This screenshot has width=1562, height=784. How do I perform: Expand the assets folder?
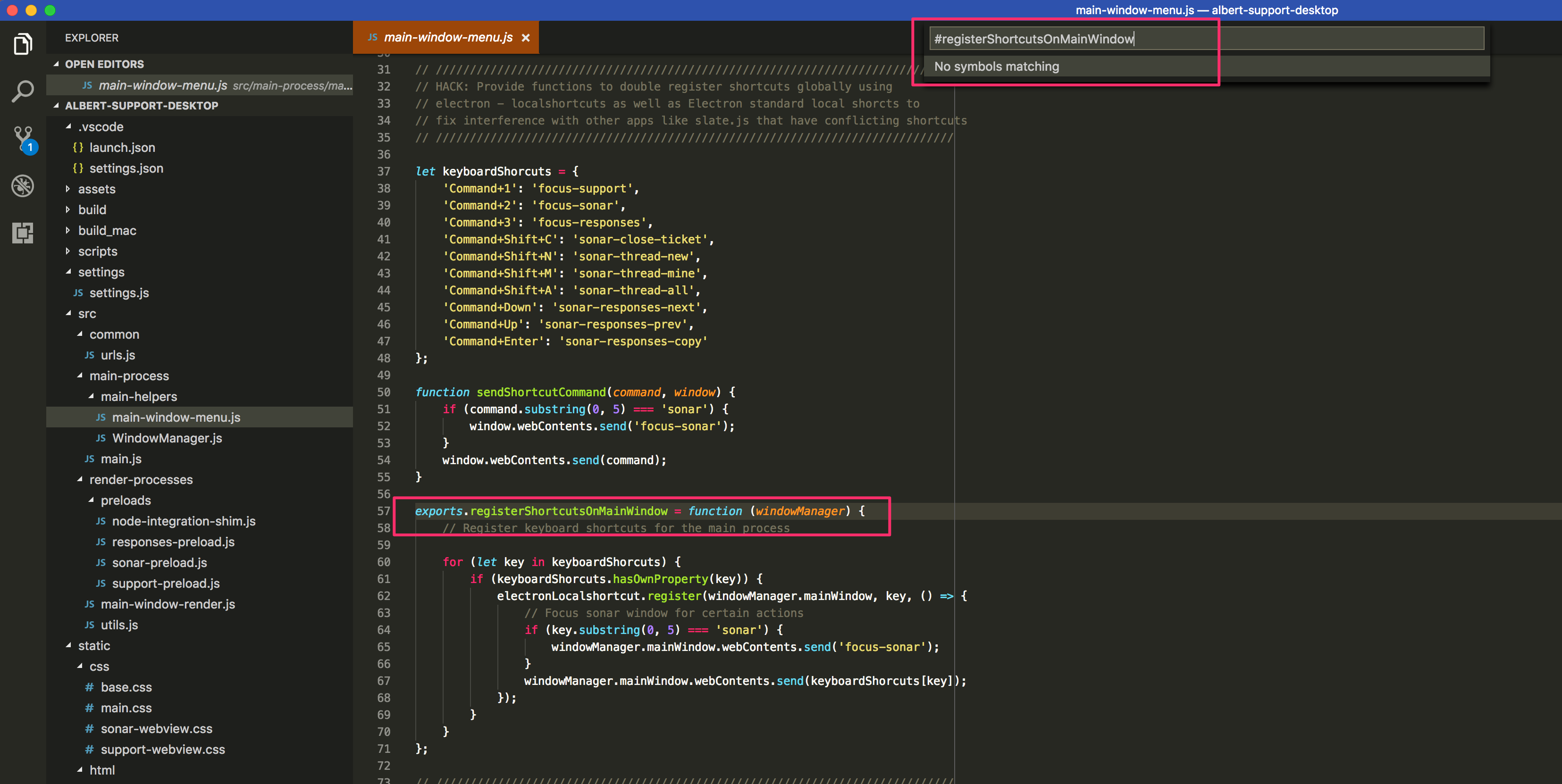pyautogui.click(x=67, y=189)
